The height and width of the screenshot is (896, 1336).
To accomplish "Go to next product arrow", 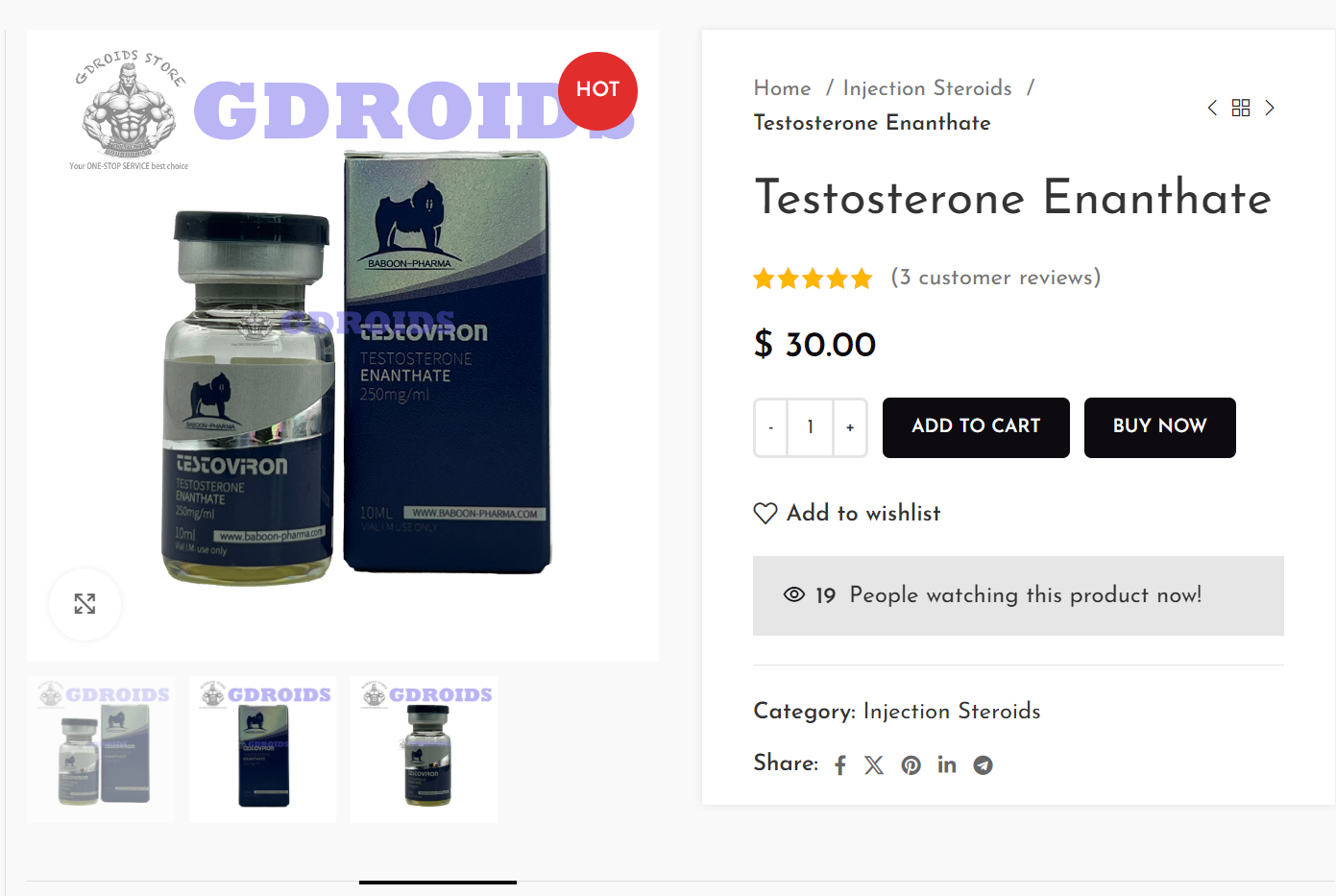I will [x=1270, y=108].
